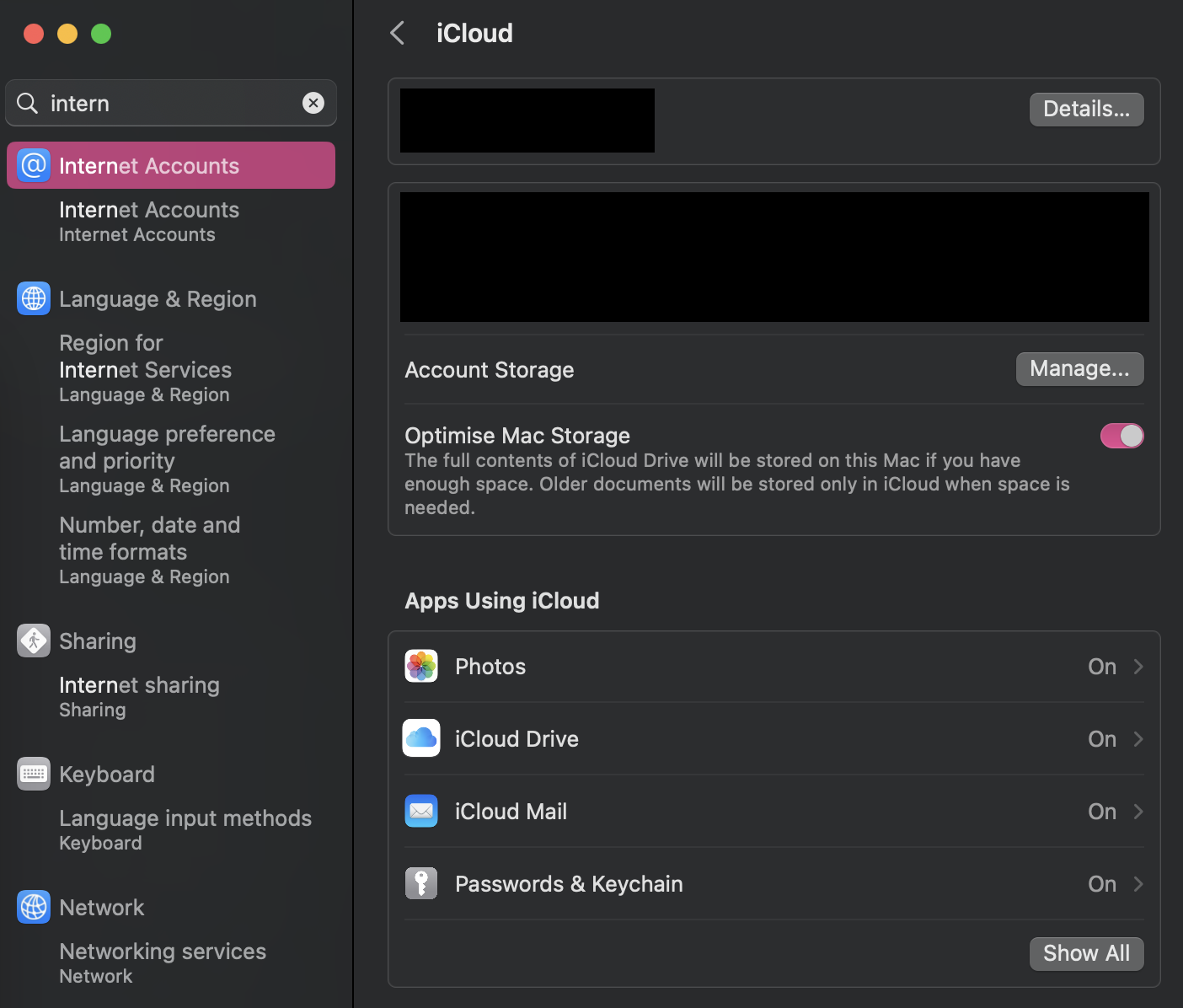Expand the iCloud Mail row chevron
The width and height of the screenshot is (1183, 1008).
coord(1138,812)
